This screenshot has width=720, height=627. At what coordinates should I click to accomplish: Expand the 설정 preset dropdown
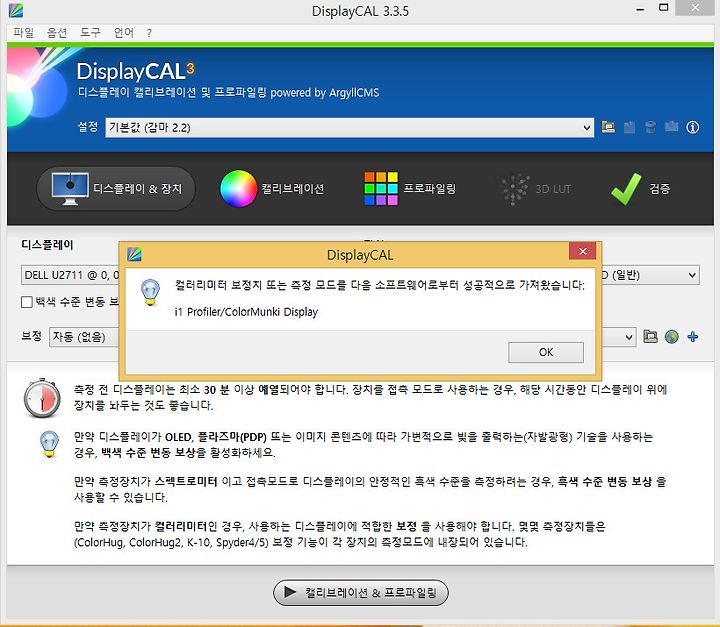[349, 128]
